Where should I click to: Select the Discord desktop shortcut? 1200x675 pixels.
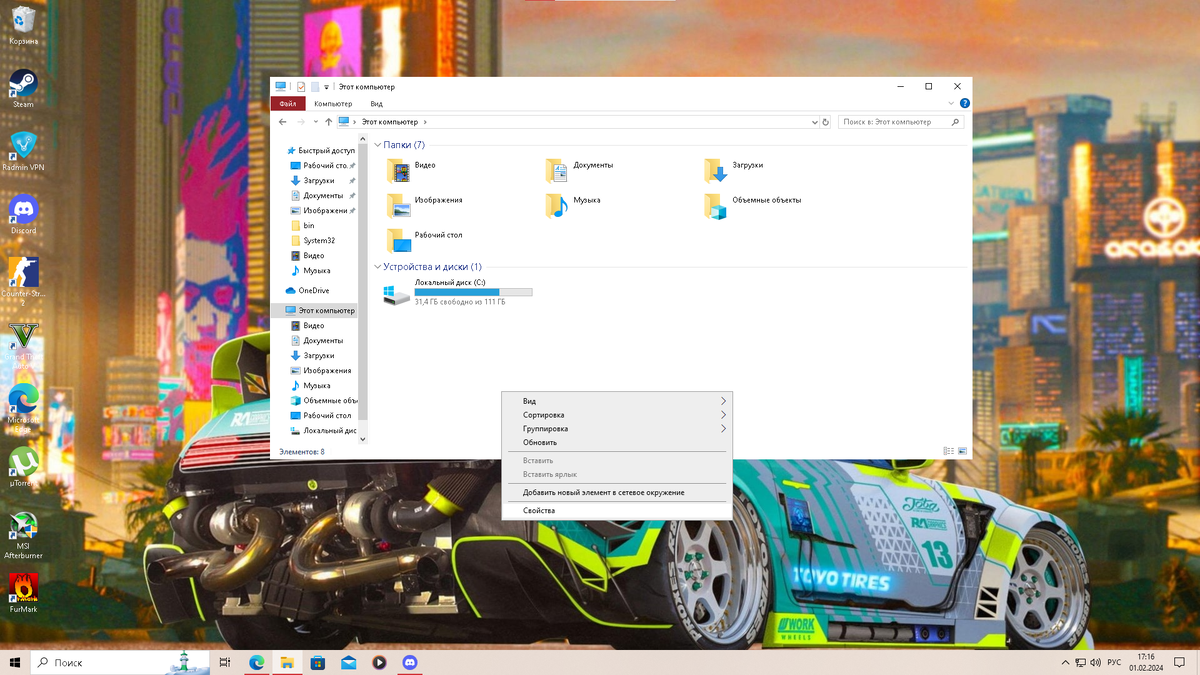[x=23, y=215]
